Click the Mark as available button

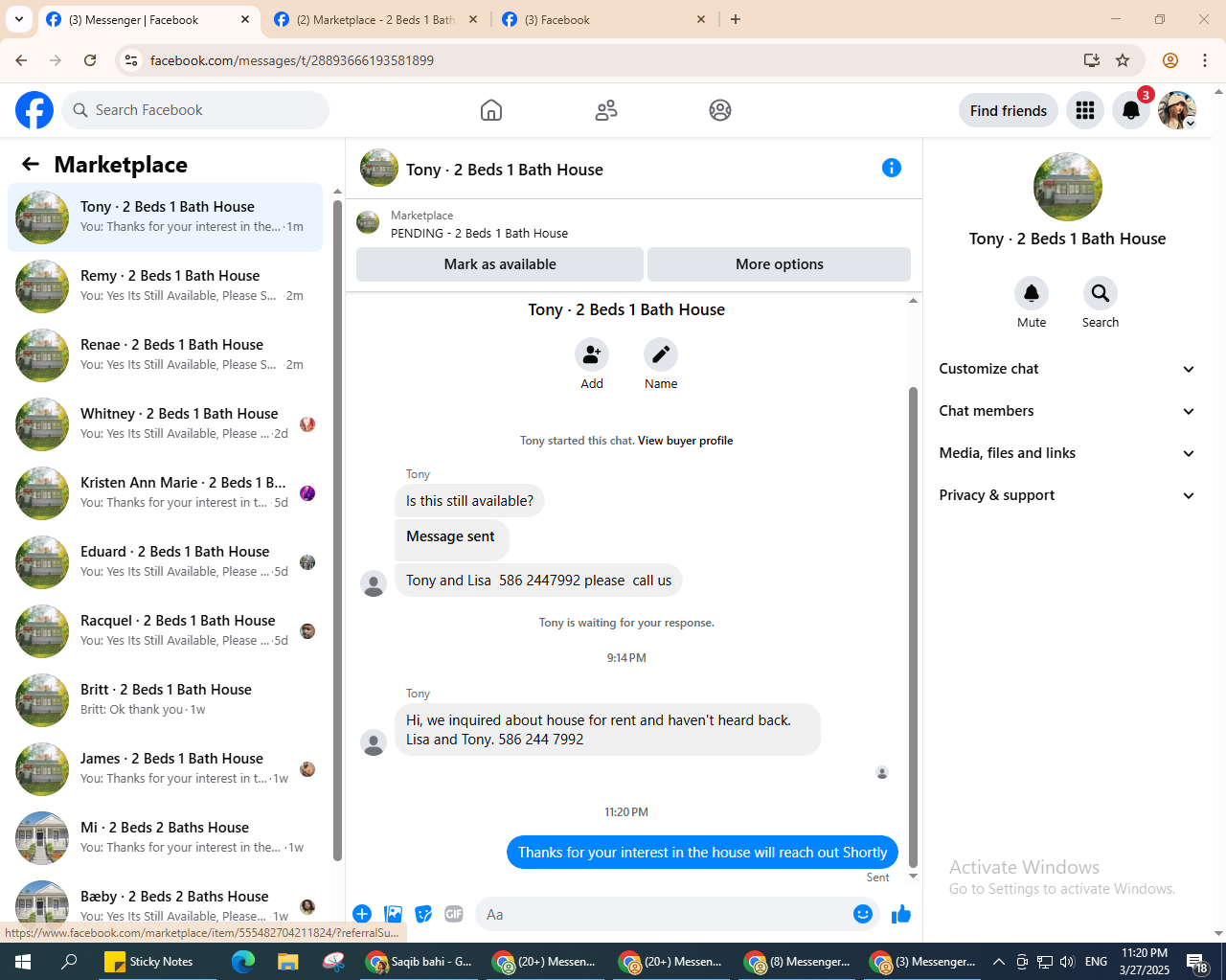[500, 264]
